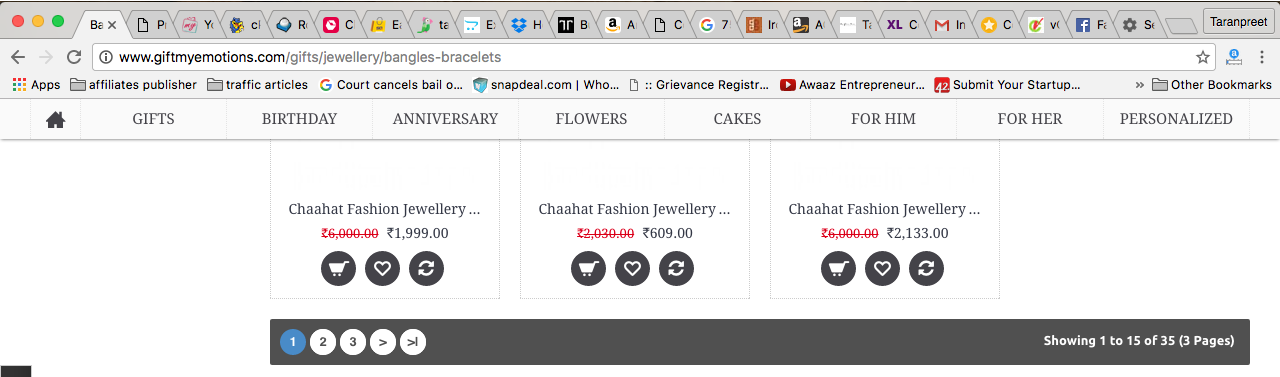Screen dimensions: 1280x377
Task: Jump to the last page button
Action: pos(413,342)
